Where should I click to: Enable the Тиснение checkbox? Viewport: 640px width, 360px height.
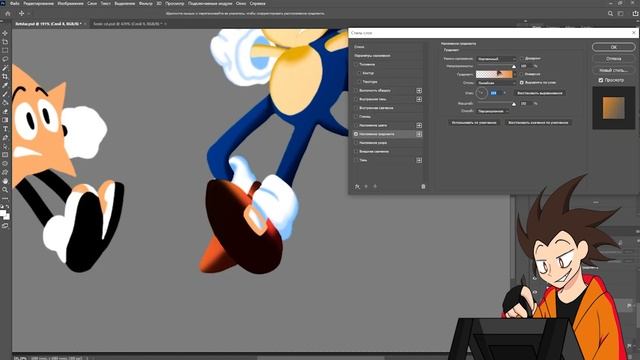356,64
